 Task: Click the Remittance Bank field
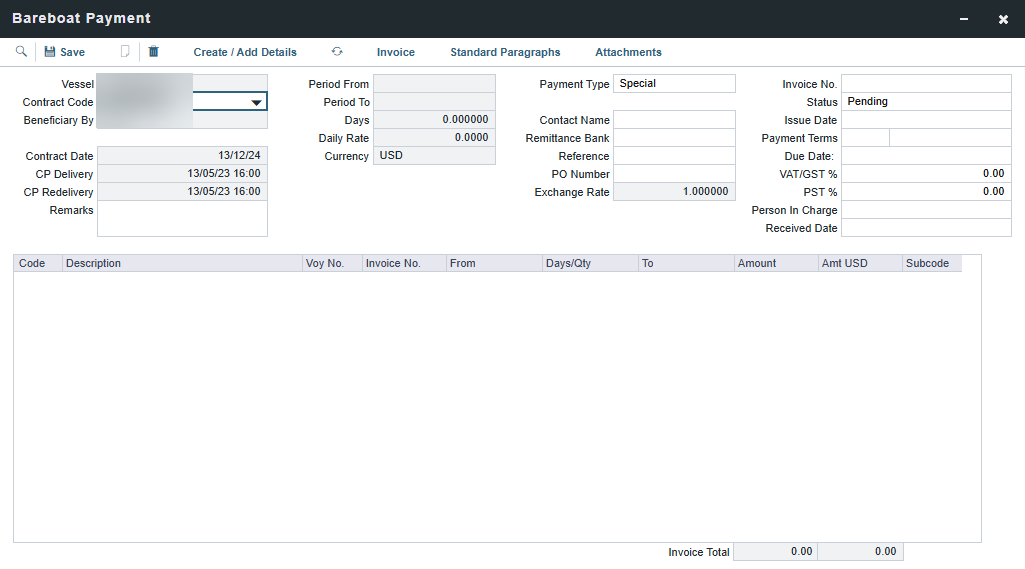674,138
